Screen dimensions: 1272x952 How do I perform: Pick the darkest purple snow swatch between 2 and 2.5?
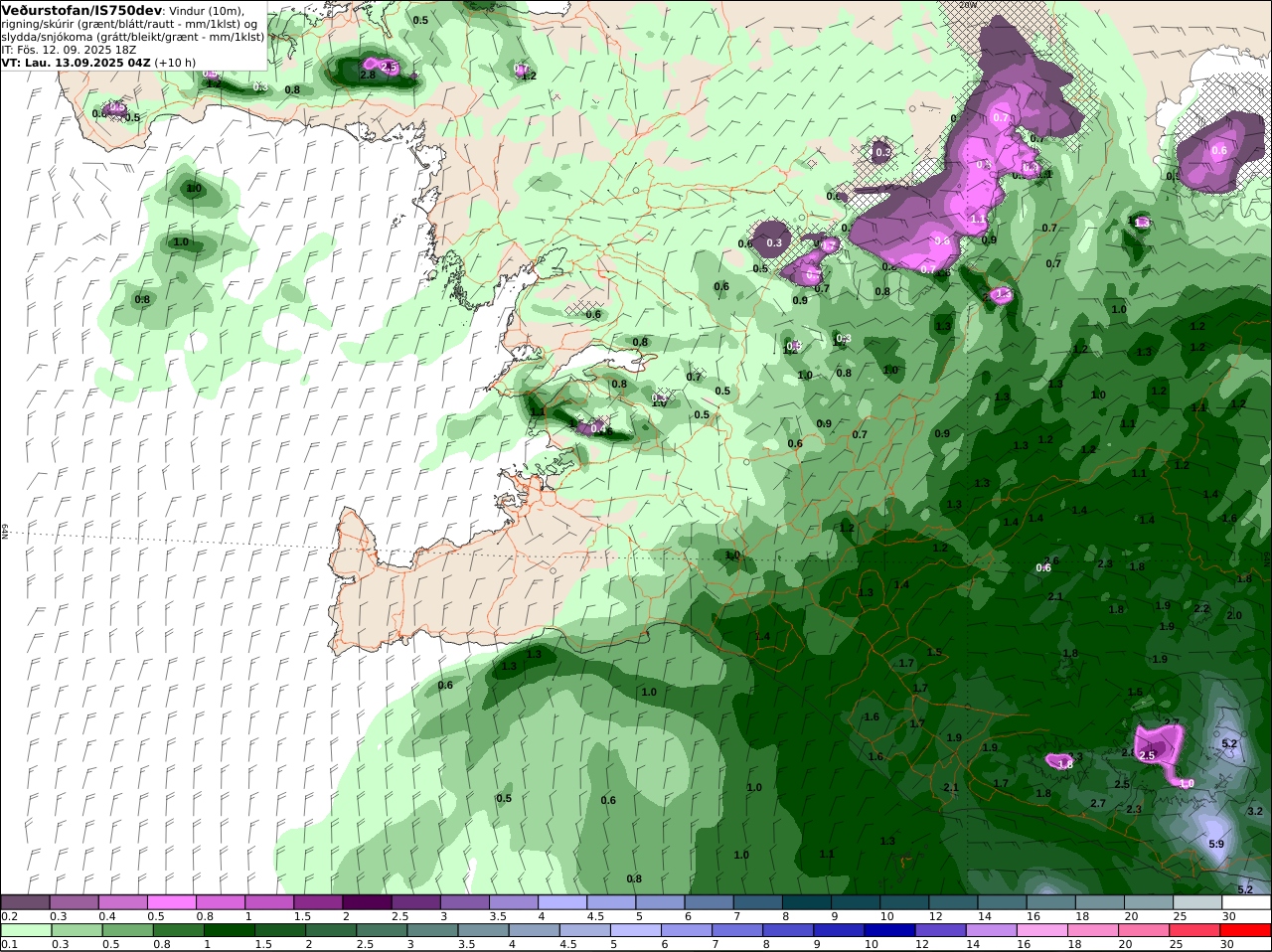pyautogui.click(x=367, y=902)
